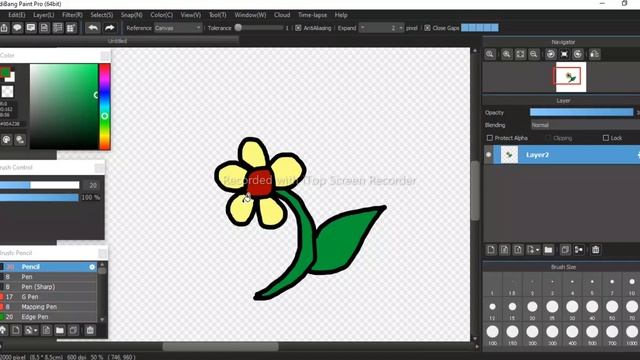The height and width of the screenshot is (360, 640).
Task: Open the Time-lapse menu
Action: click(312, 15)
